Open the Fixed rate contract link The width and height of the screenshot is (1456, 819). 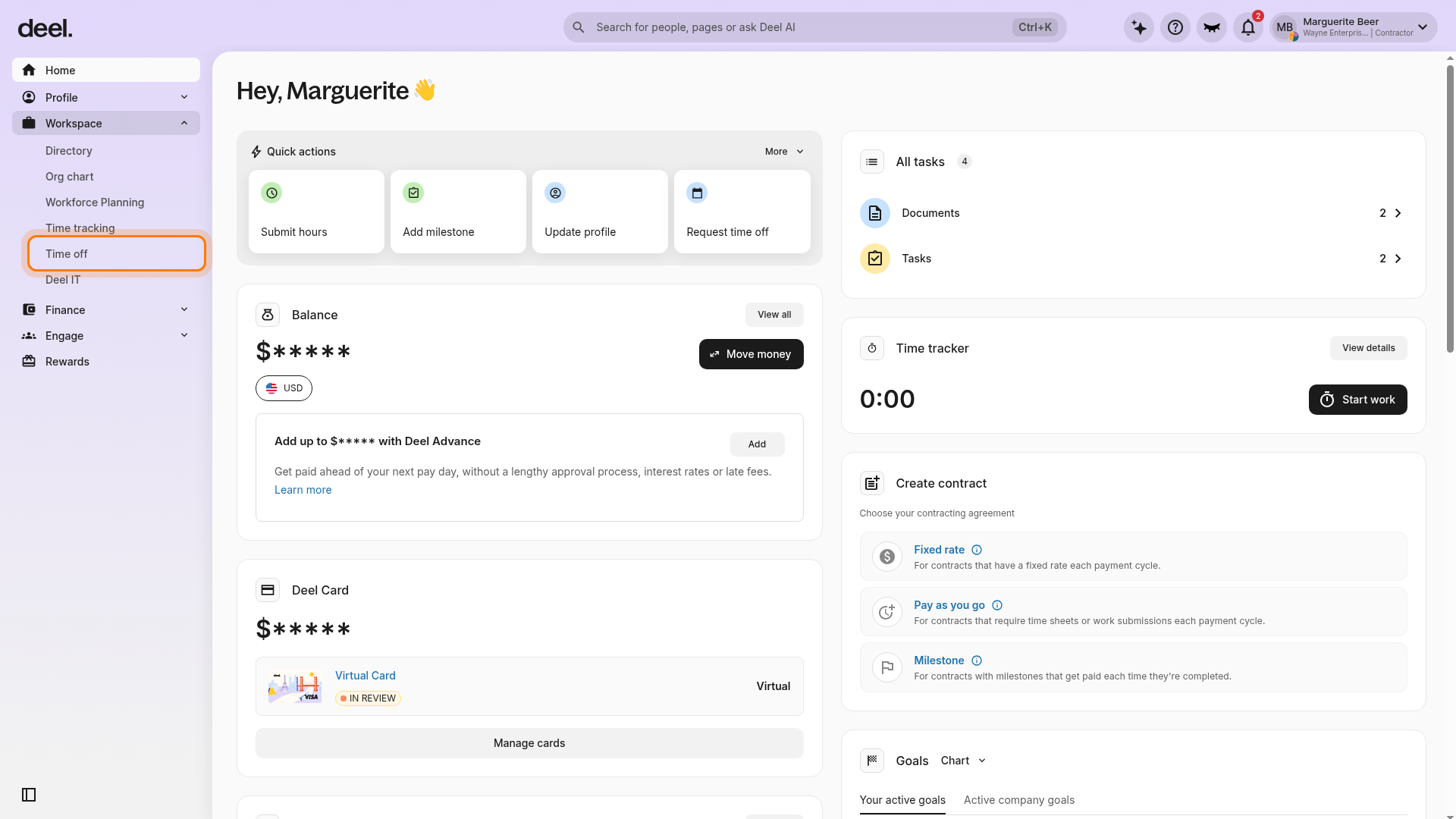point(939,550)
